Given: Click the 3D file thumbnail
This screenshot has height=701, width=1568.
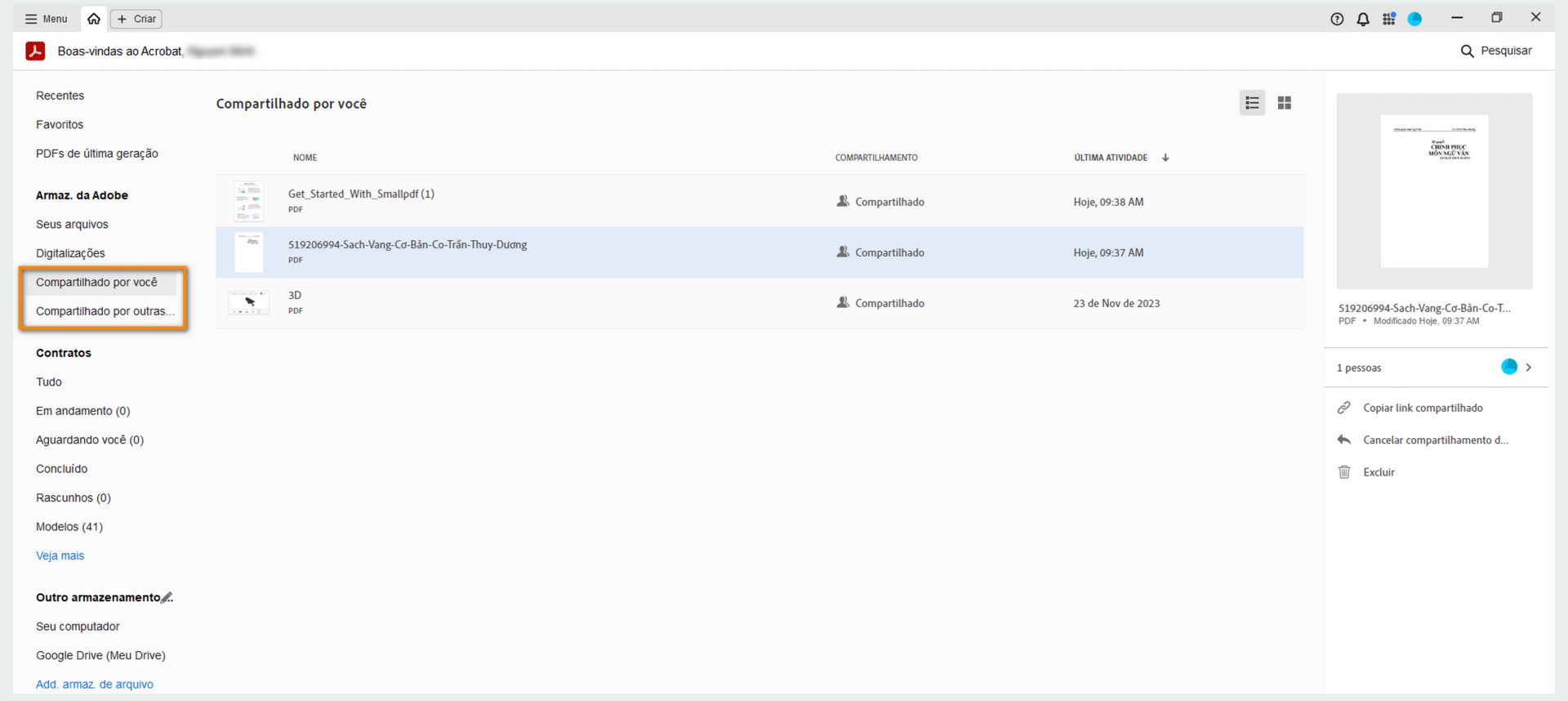Looking at the screenshot, I should tap(249, 302).
